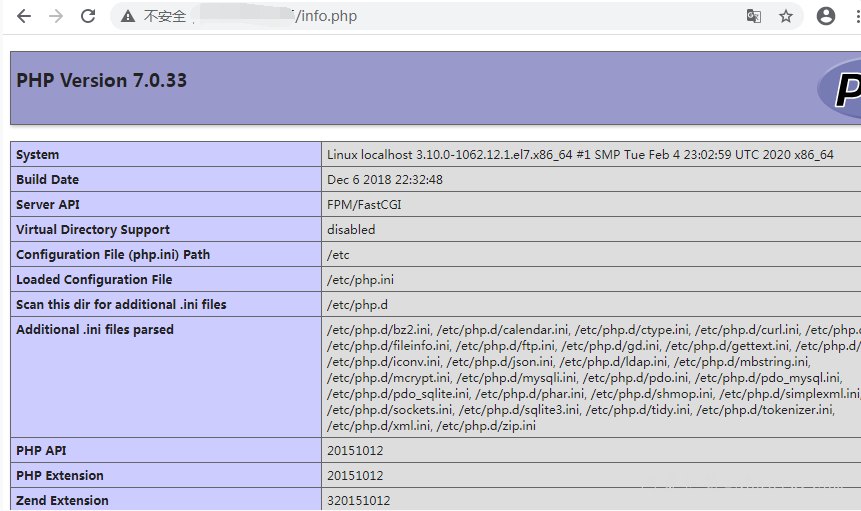The height and width of the screenshot is (511, 861).
Task: Click '/etc/php.d/zip.ini' in parsed files
Action: tap(486, 426)
